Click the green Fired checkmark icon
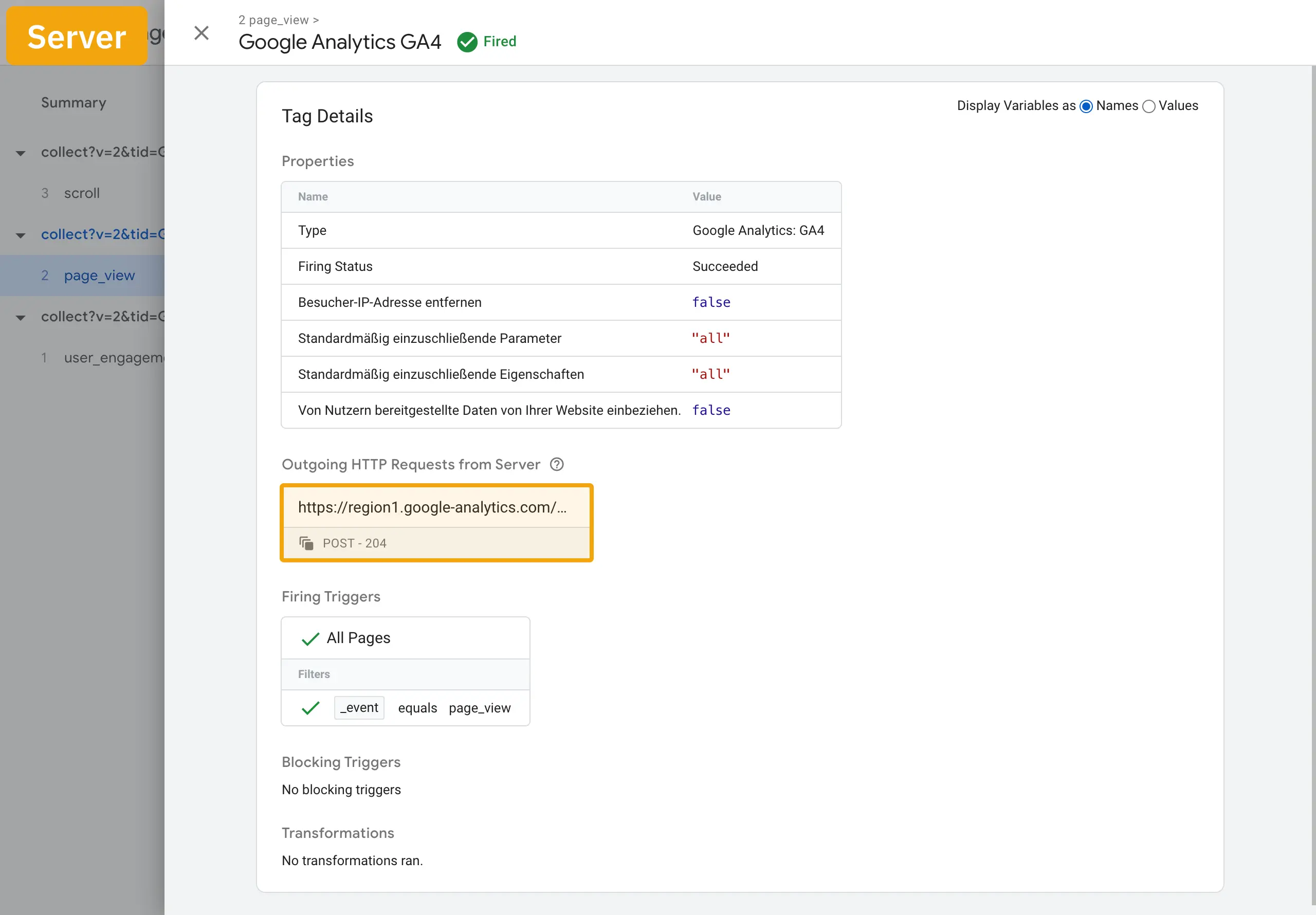Image resolution: width=1316 pixels, height=915 pixels. point(467,42)
